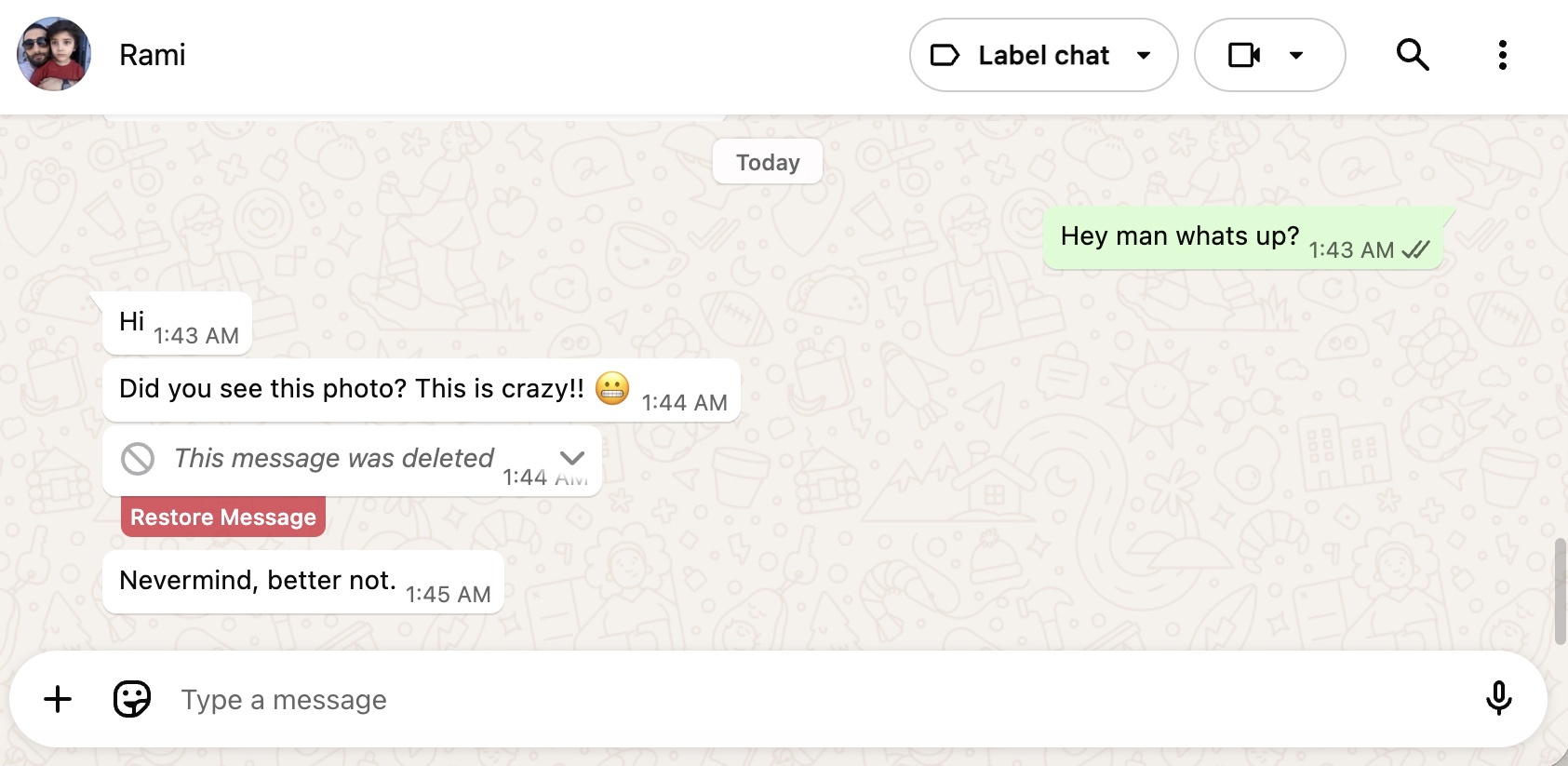Expand the video call dropdown arrow
Viewport: 1568px width, 766px height.
(x=1296, y=55)
